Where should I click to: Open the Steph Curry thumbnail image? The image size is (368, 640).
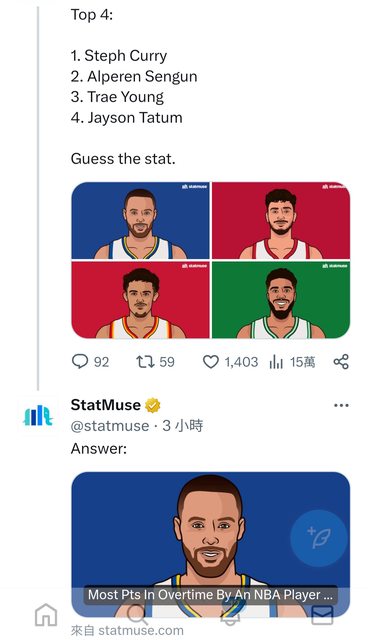pos(140,220)
